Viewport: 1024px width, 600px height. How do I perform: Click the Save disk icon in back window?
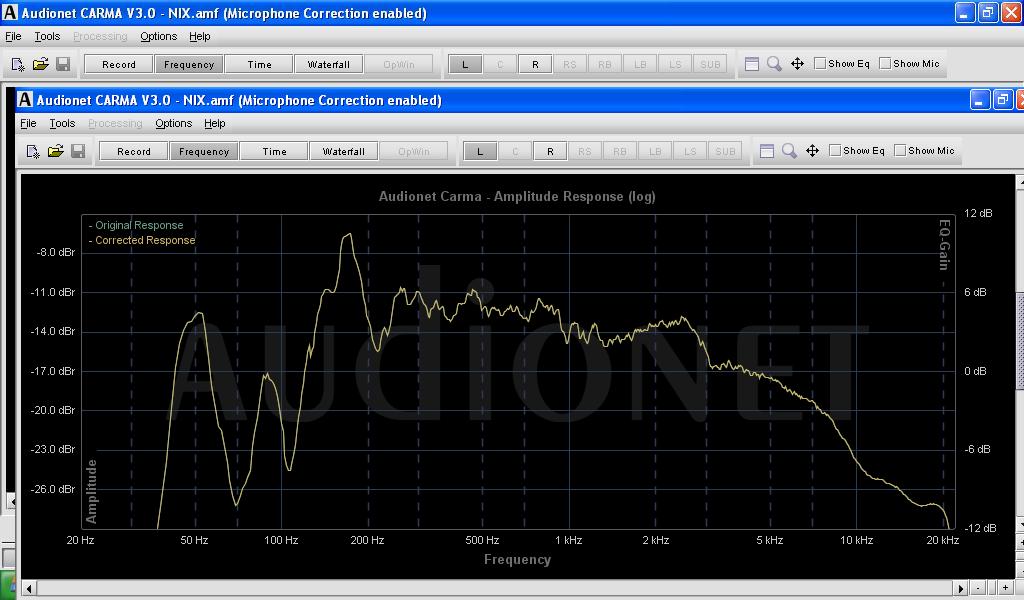click(63, 64)
